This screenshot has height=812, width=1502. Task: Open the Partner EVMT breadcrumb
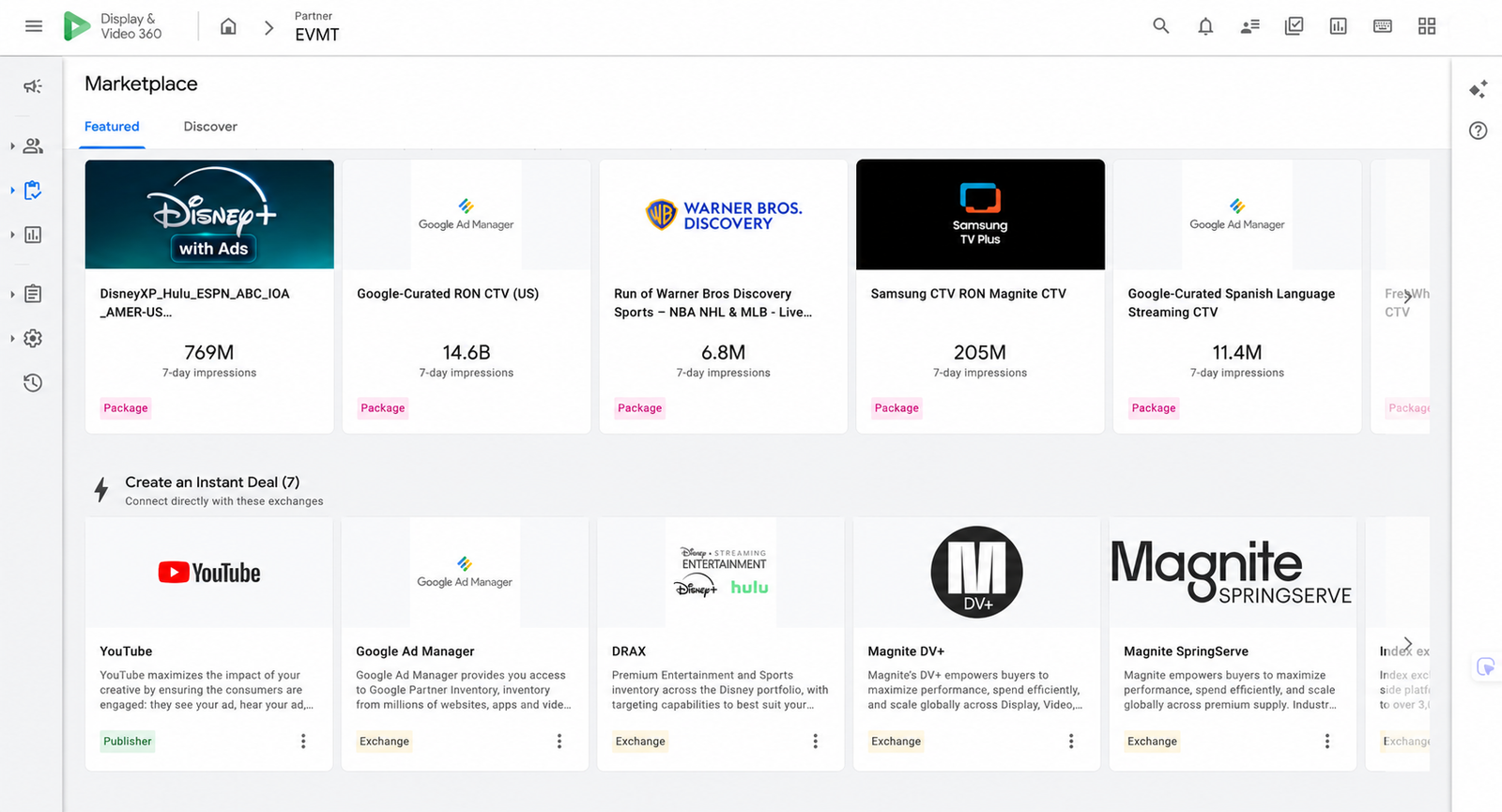pos(317,27)
